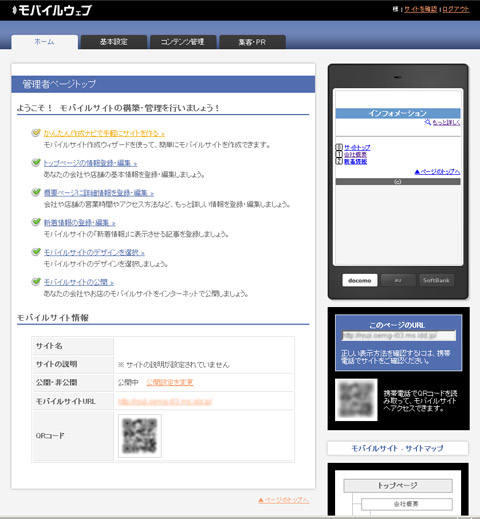This screenshot has width=480, height=519.
Task: Click the QR code image in site info table
Action: click(140, 436)
